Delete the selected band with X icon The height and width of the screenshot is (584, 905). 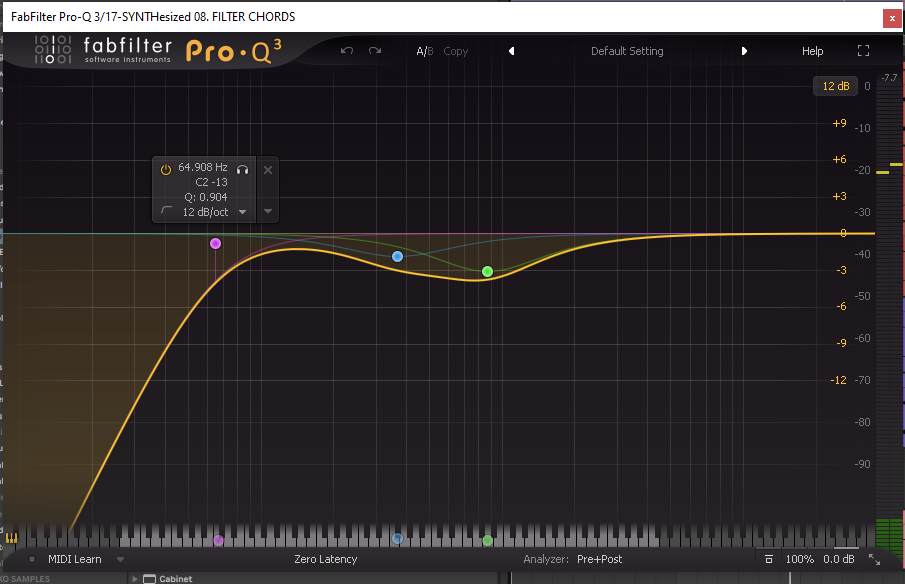tap(268, 170)
